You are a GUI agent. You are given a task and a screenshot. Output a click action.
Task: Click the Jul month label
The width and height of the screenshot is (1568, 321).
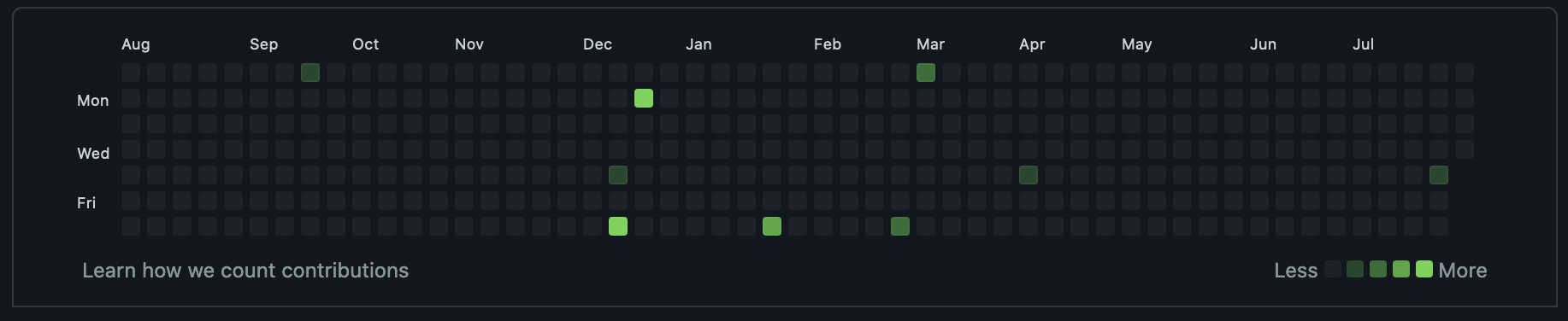[x=1364, y=44]
